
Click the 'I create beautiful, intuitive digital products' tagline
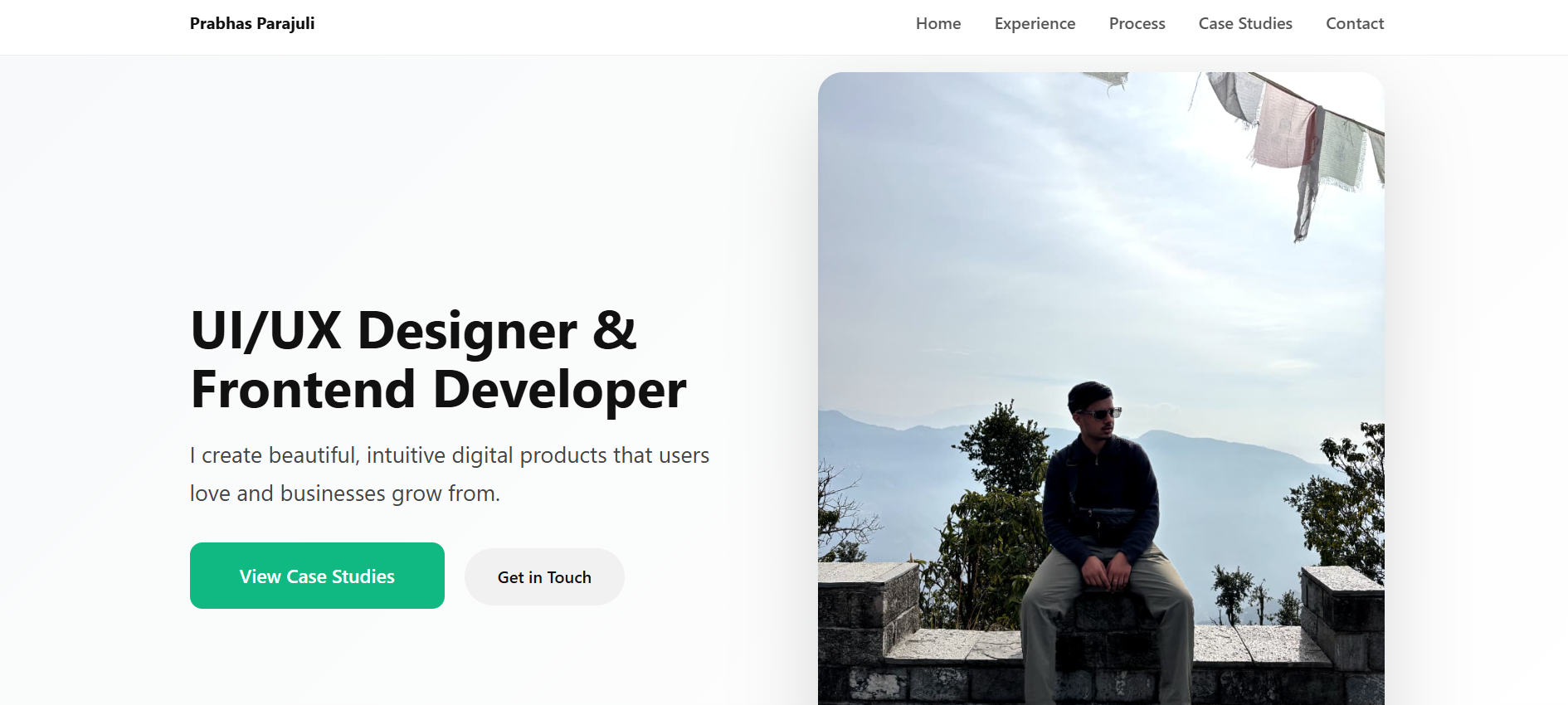(x=450, y=474)
